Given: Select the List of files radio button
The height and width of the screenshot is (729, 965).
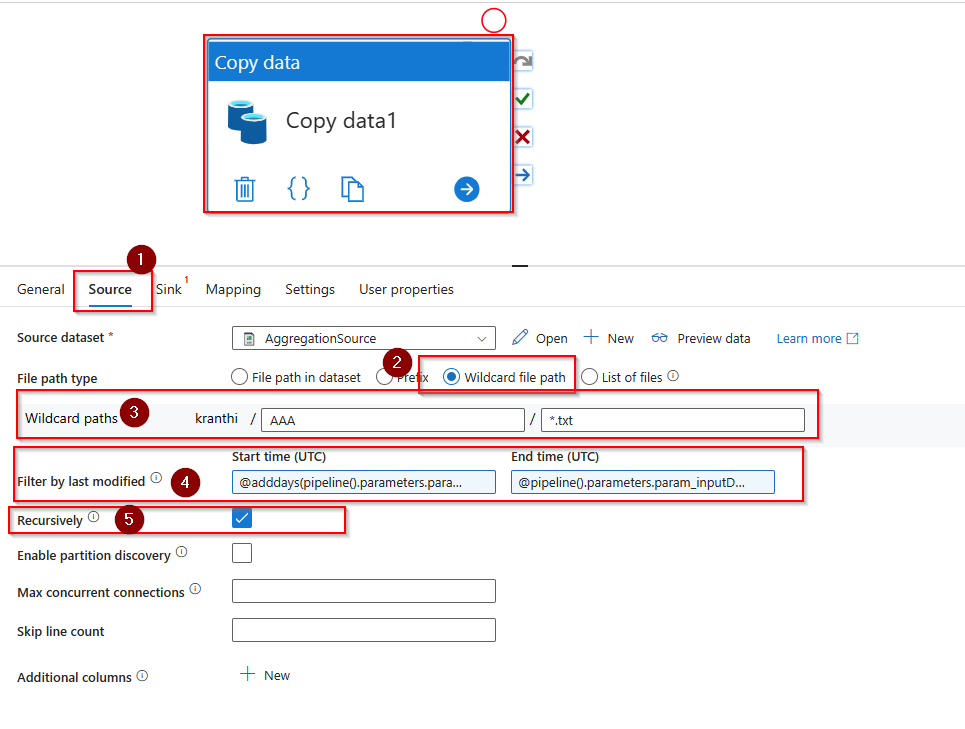Looking at the screenshot, I should (x=589, y=376).
